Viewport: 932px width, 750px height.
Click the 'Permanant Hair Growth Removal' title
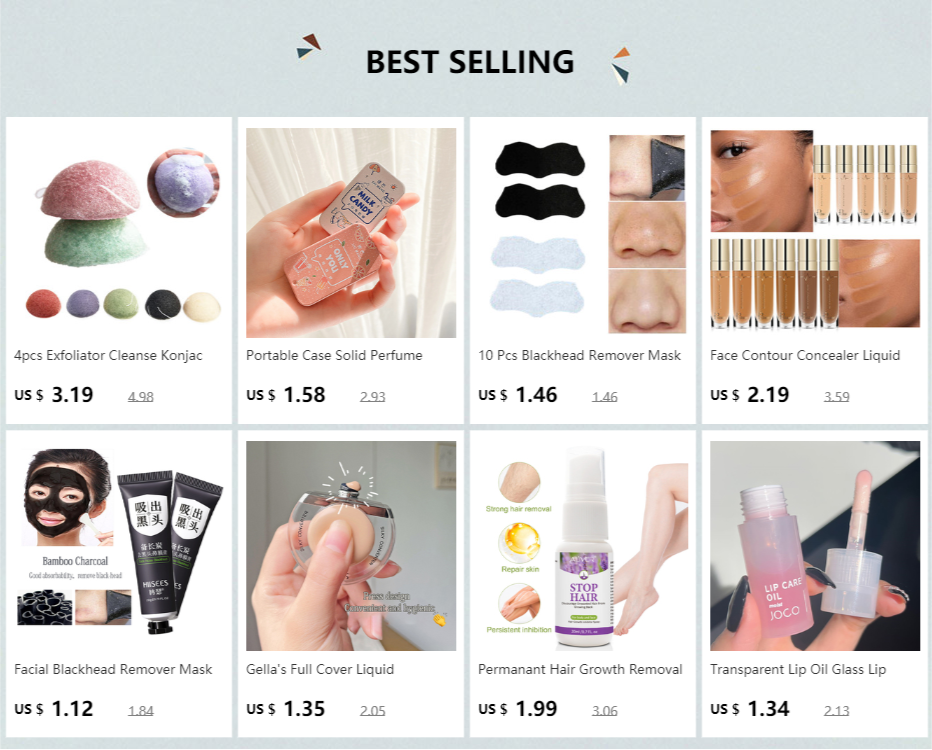click(x=580, y=669)
